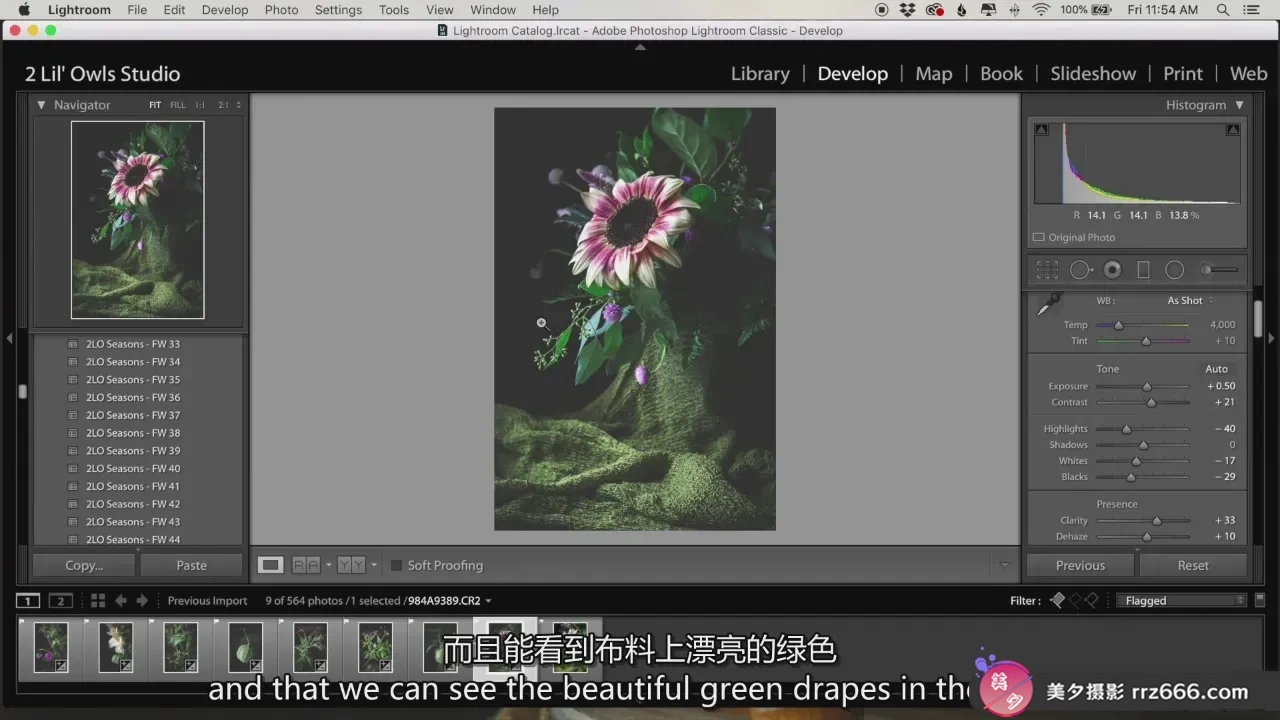This screenshot has width=1280, height=720.
Task: Adjust the Temp slider handle
Action: coord(1118,325)
